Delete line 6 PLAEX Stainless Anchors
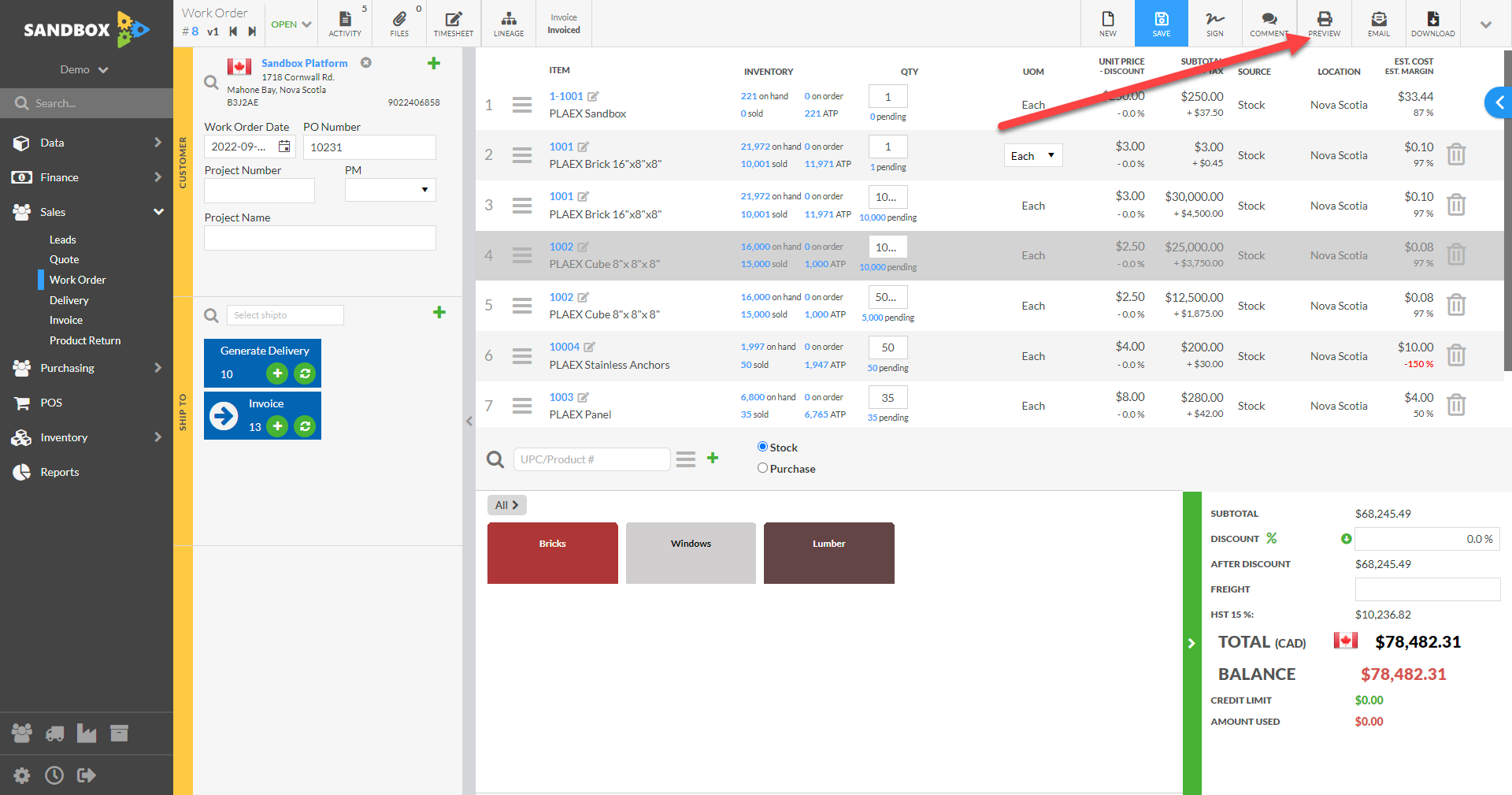This screenshot has height=795, width=1512. 1456,355
